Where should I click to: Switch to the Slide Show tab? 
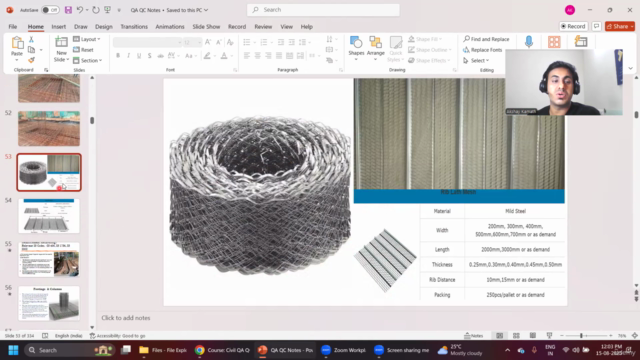click(x=206, y=27)
